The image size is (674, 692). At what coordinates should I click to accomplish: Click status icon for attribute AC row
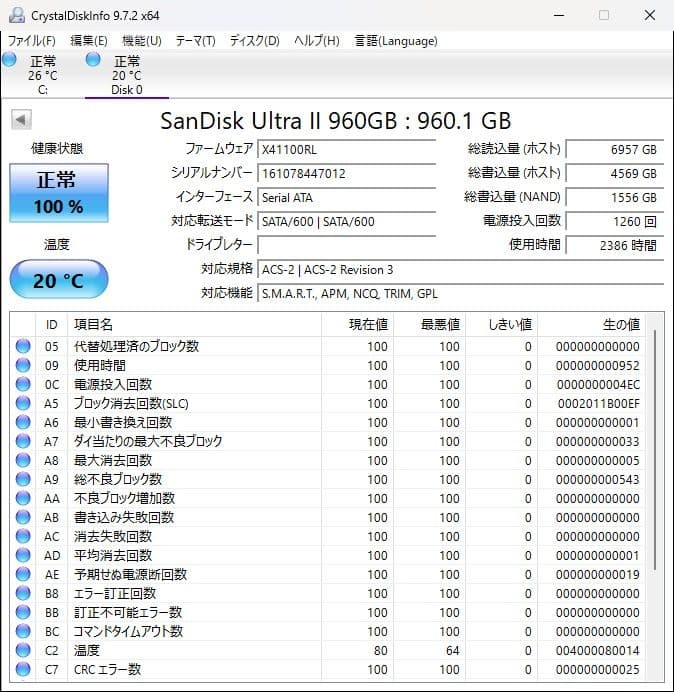point(23,536)
